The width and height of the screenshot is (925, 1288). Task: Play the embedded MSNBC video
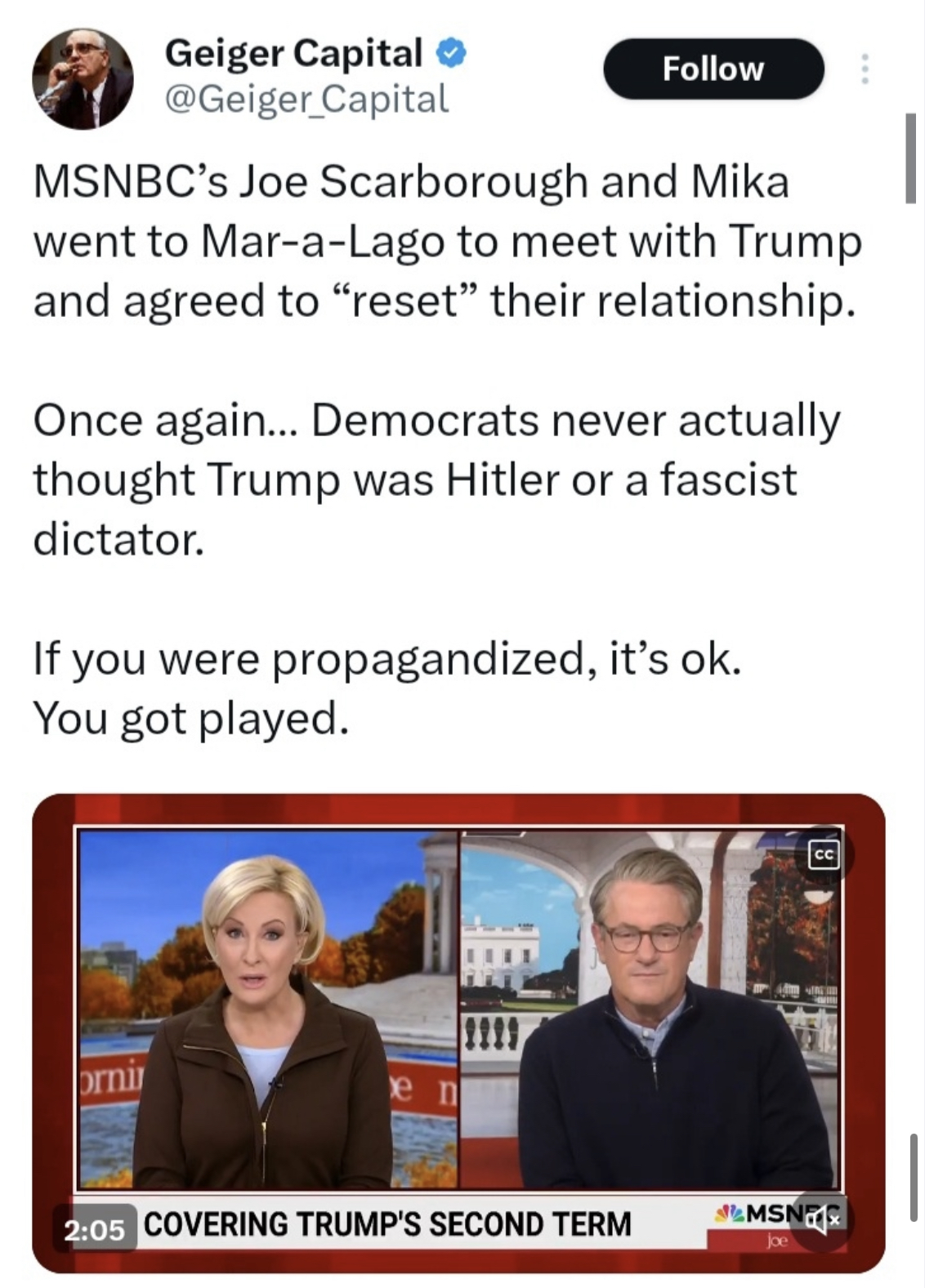click(x=458, y=1033)
